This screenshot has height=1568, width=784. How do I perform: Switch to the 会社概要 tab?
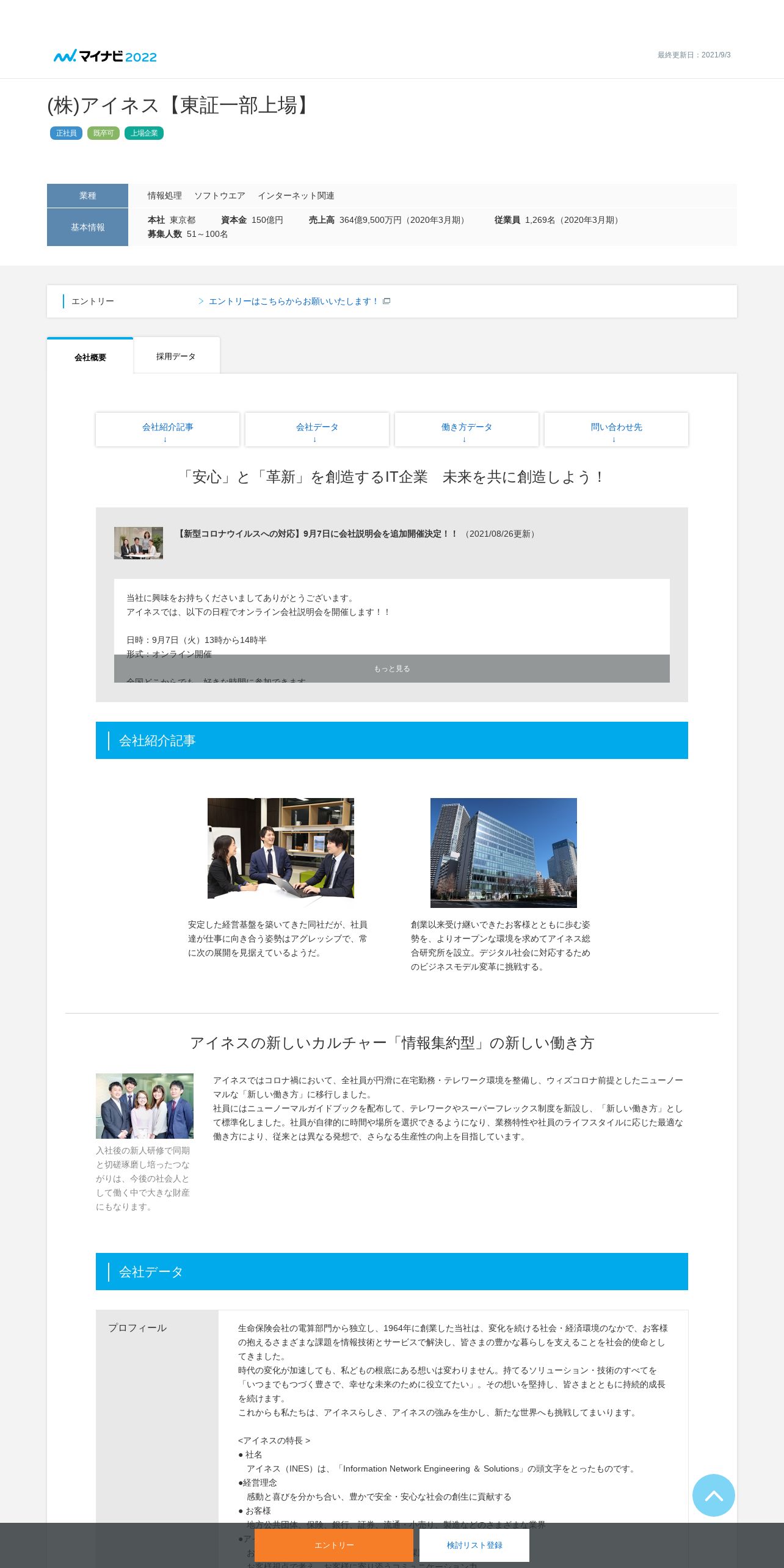coord(90,357)
